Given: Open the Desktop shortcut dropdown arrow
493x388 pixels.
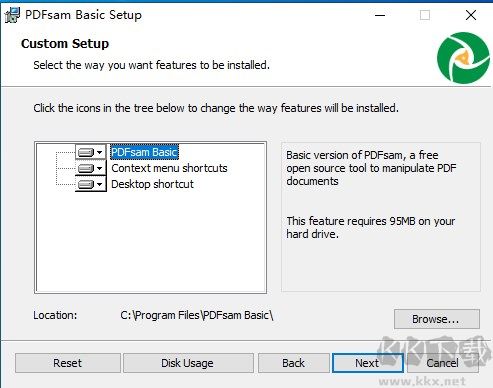Looking at the screenshot, I should pos(99,184).
